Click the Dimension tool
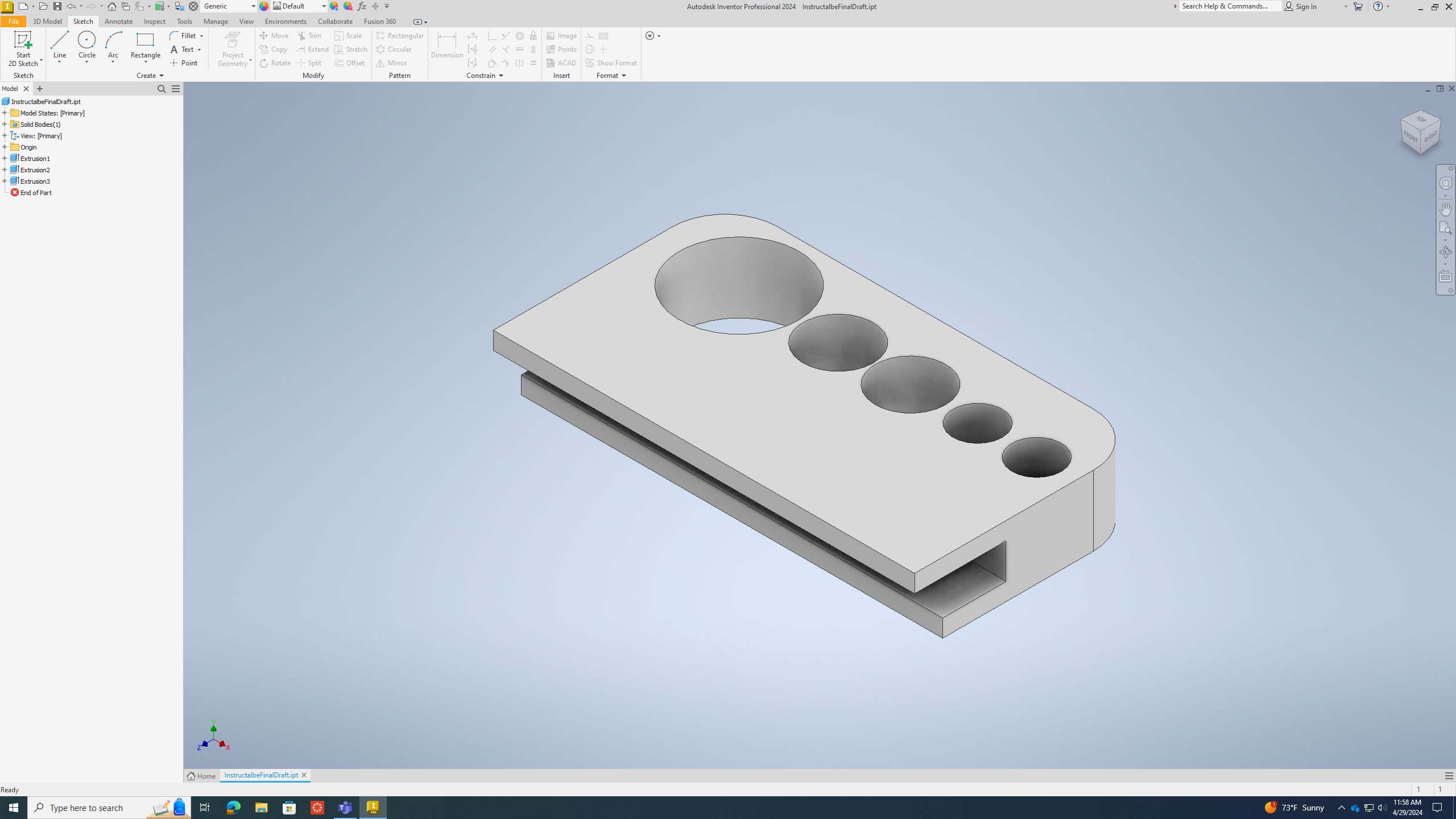 tap(447, 45)
